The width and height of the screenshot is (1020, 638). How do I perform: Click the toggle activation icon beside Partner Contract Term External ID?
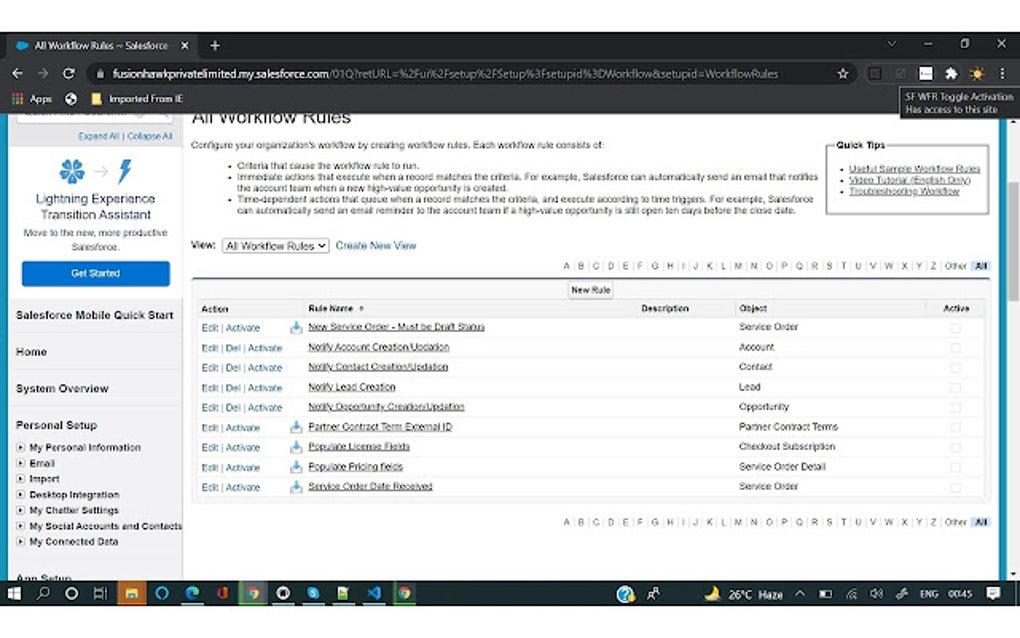295,427
